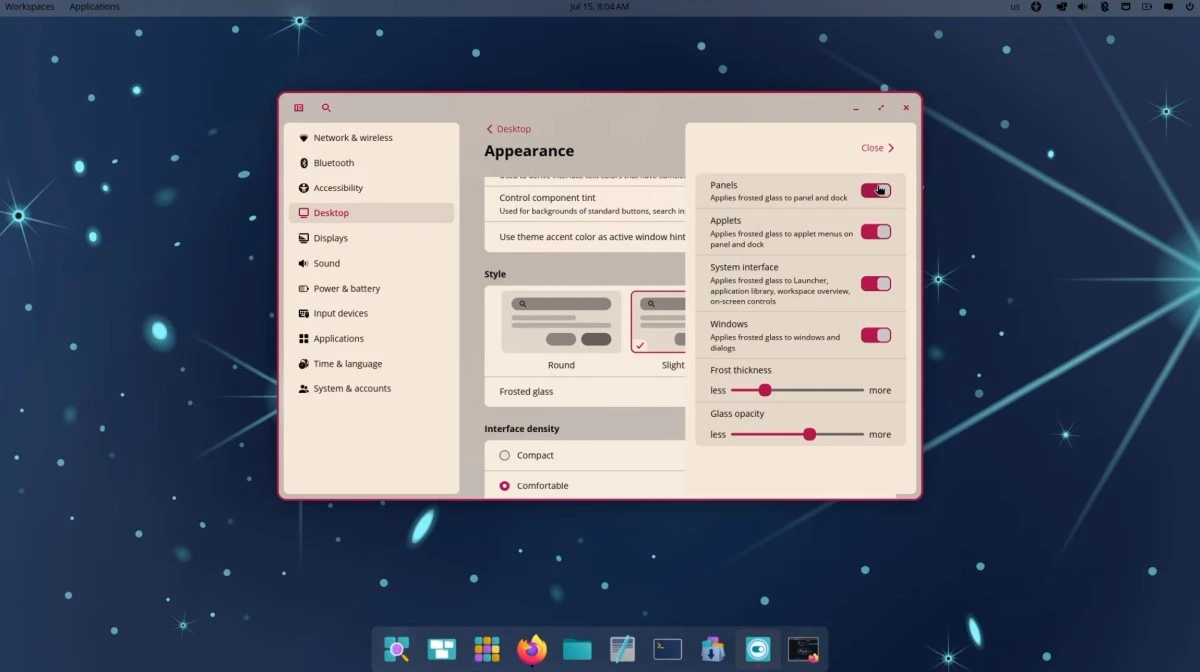Click the Settings toggle icon in dock
Viewport: 1200px width, 672px height.
(x=758, y=649)
